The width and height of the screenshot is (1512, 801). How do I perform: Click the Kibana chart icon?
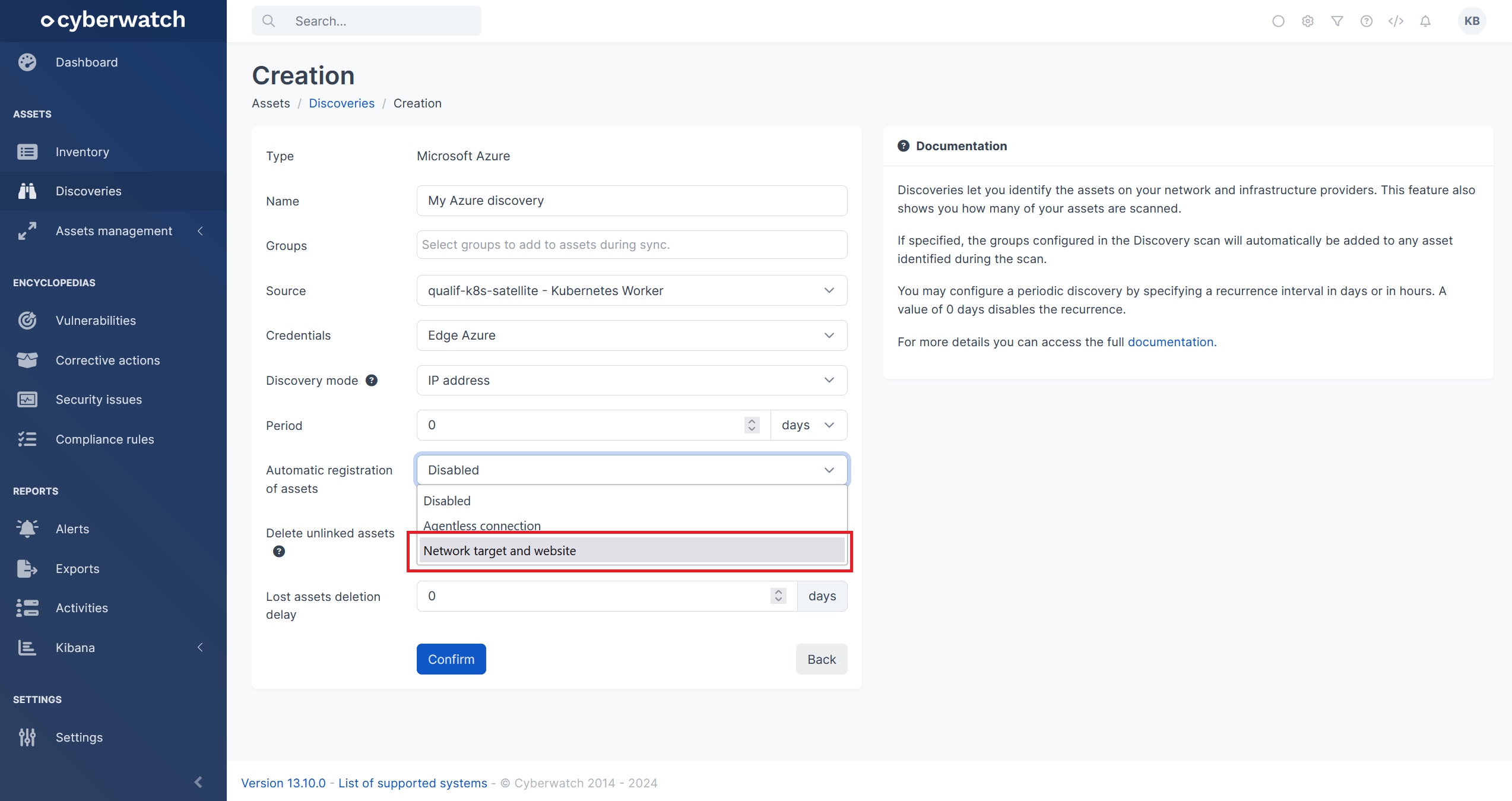pyautogui.click(x=27, y=648)
